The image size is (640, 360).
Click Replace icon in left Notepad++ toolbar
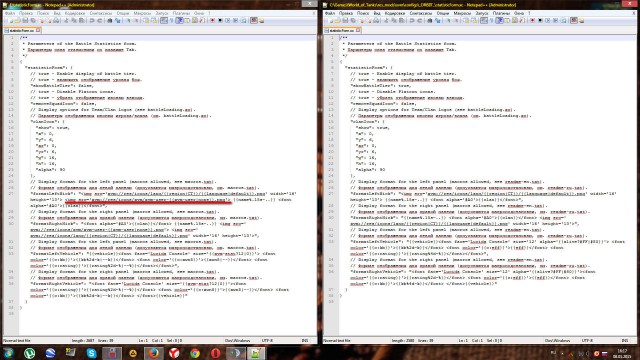(117, 20)
